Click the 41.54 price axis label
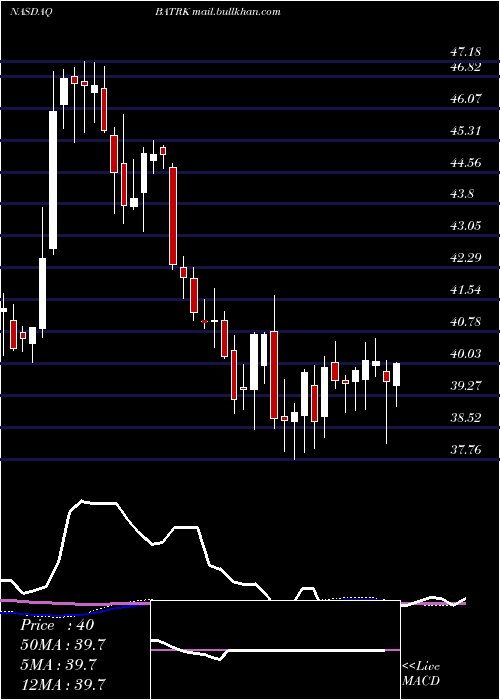500x700 pixels. (466, 290)
